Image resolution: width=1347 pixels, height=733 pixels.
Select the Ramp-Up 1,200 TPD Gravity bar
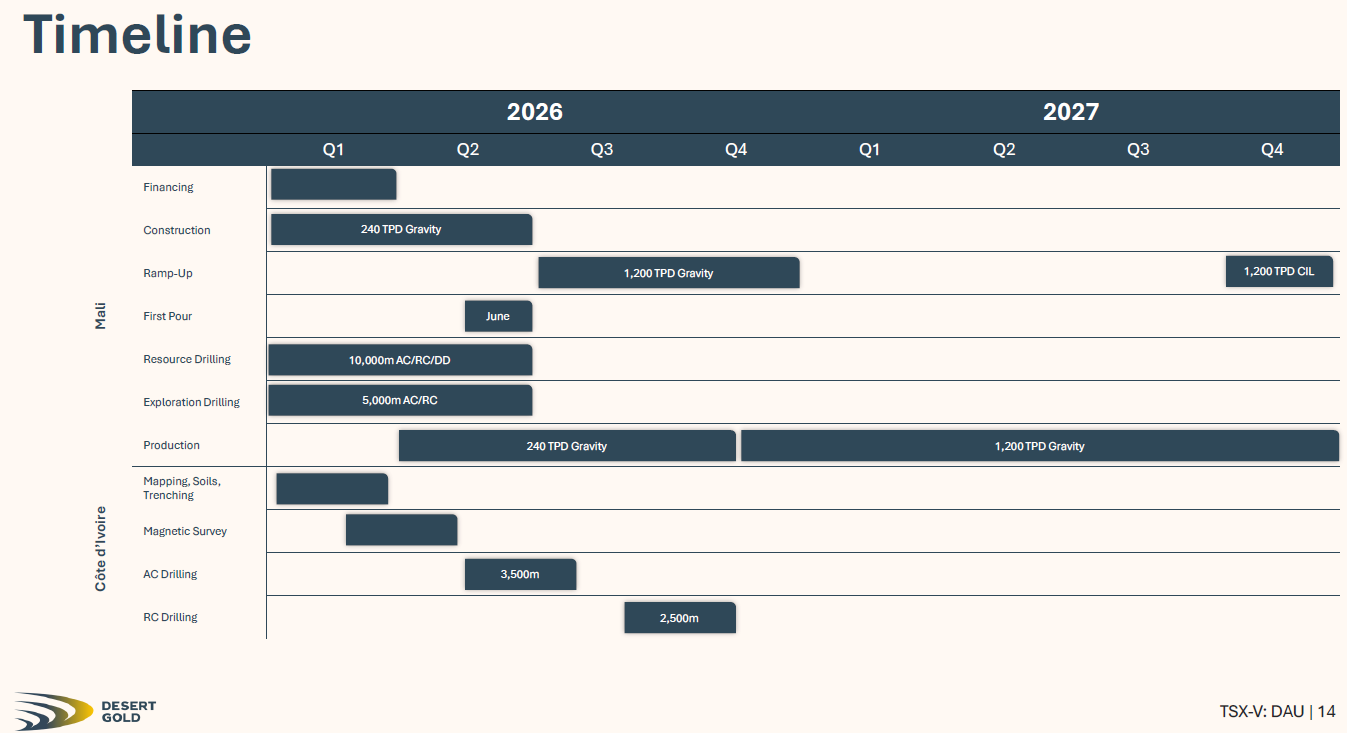point(668,273)
